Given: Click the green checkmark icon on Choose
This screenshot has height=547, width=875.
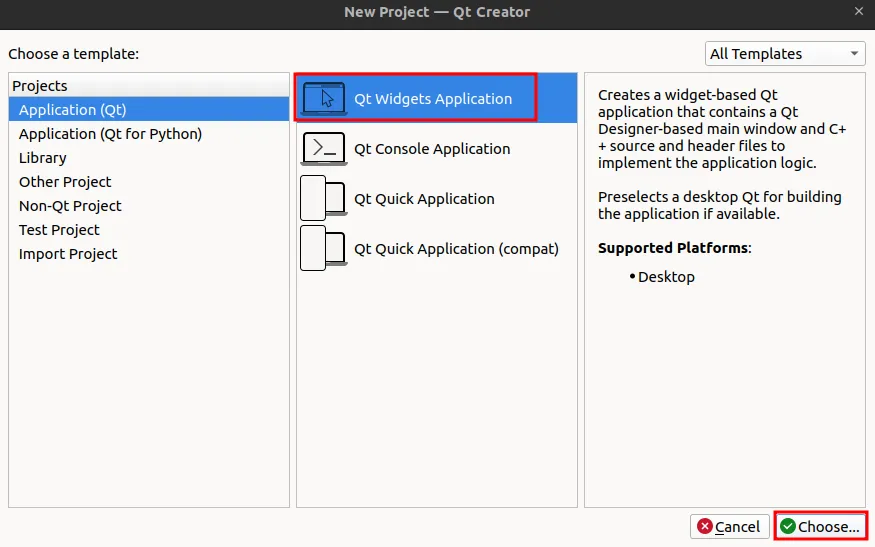Looking at the screenshot, I should pos(787,526).
